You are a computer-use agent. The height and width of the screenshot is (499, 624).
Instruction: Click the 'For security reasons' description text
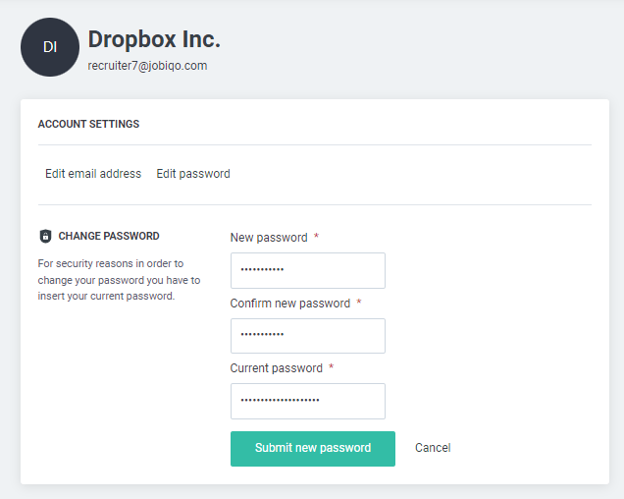tap(119, 280)
